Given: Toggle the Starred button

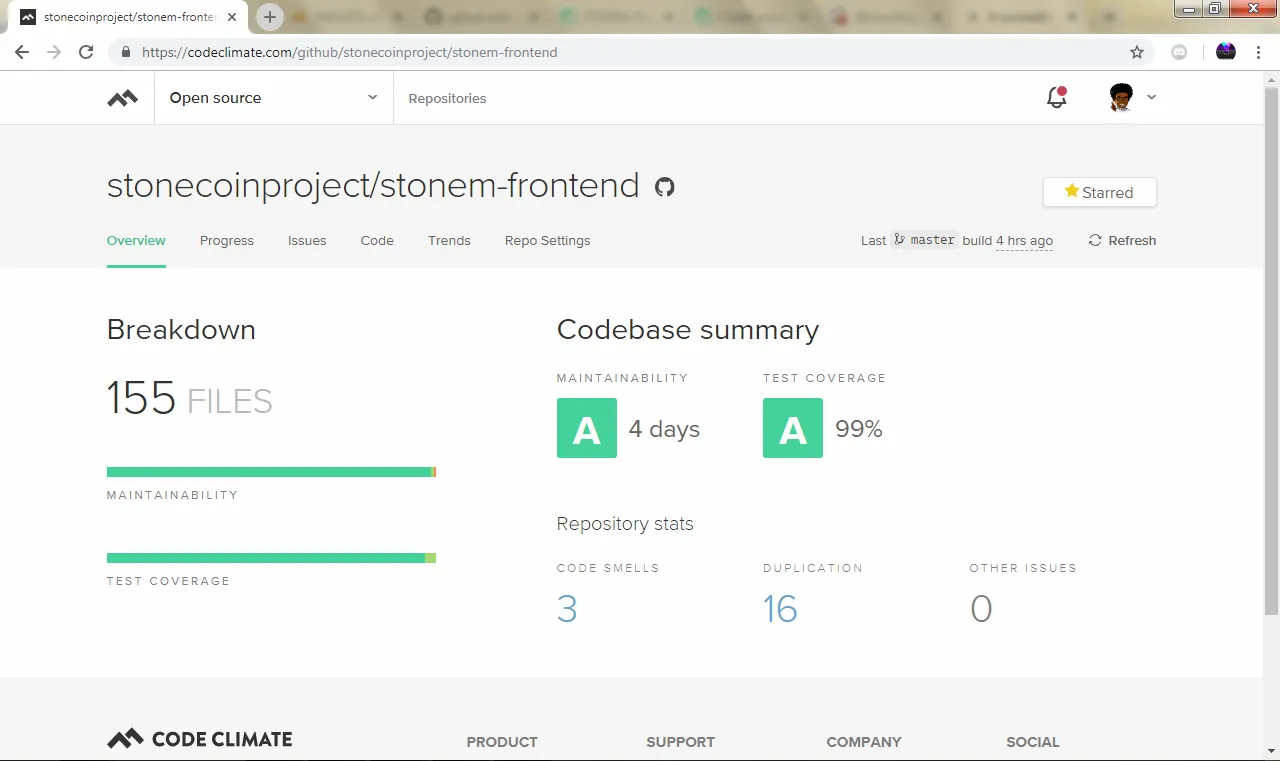Looking at the screenshot, I should point(1100,192).
